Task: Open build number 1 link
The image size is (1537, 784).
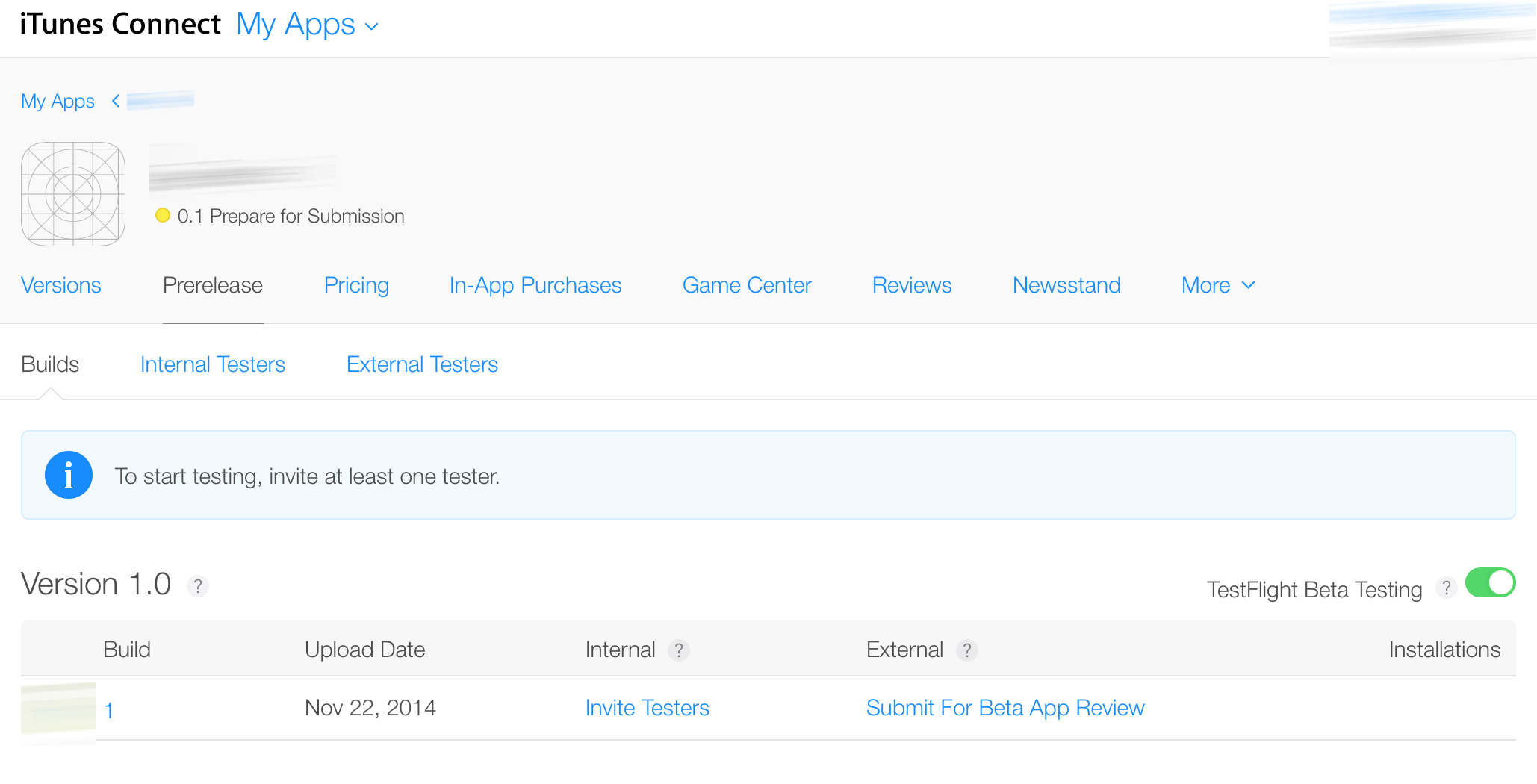Action: [109, 710]
